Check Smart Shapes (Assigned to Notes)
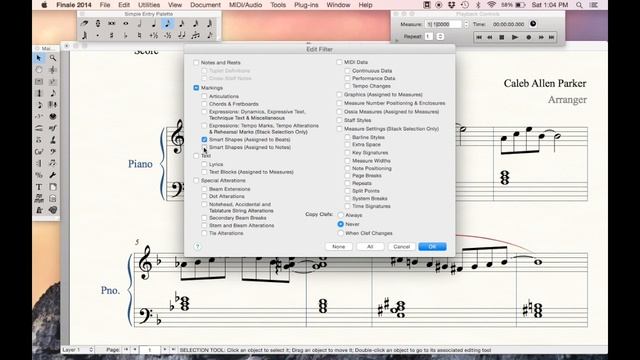 (x=204, y=147)
